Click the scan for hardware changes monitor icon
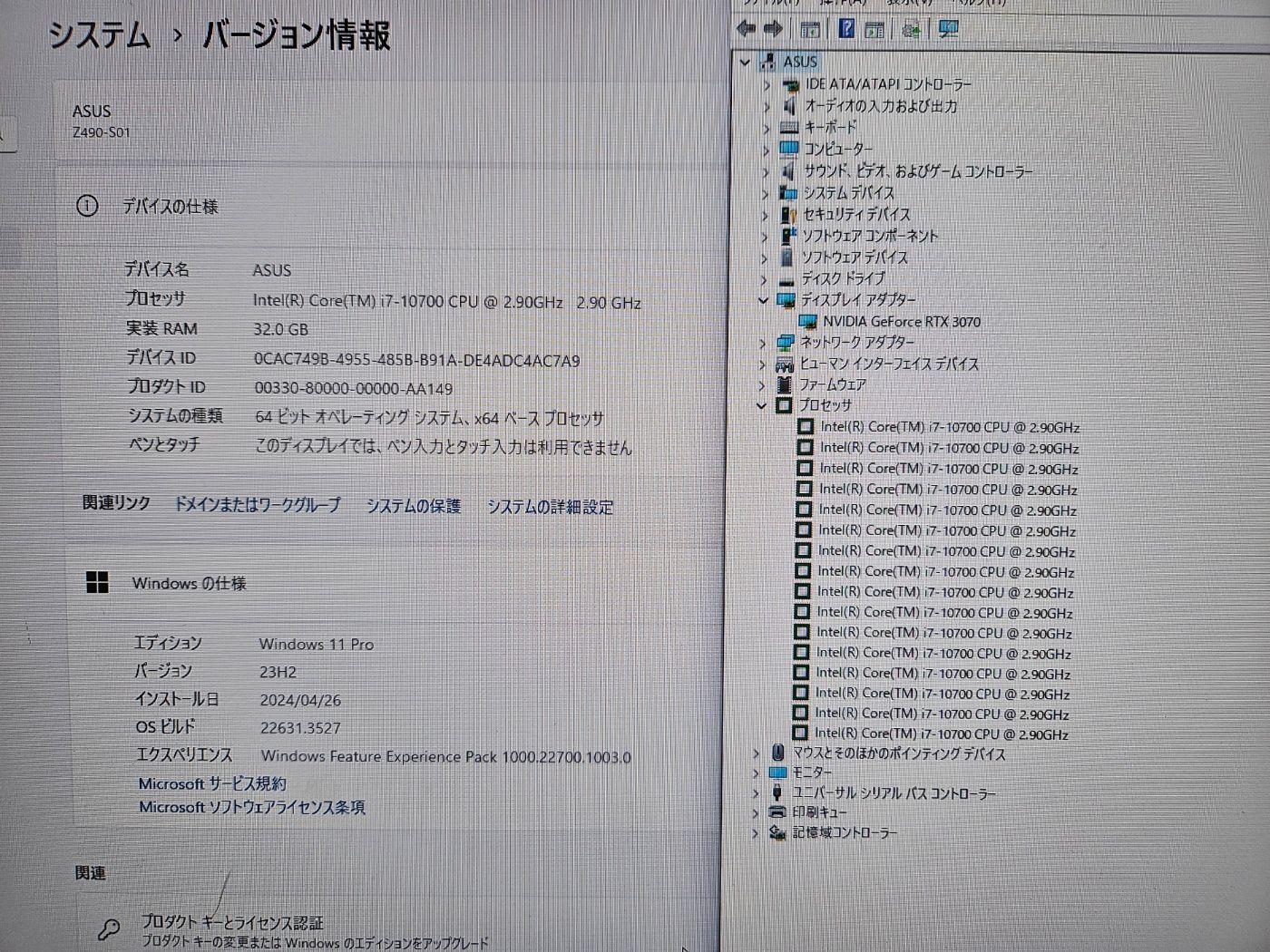The width and height of the screenshot is (1270, 952). click(x=949, y=29)
